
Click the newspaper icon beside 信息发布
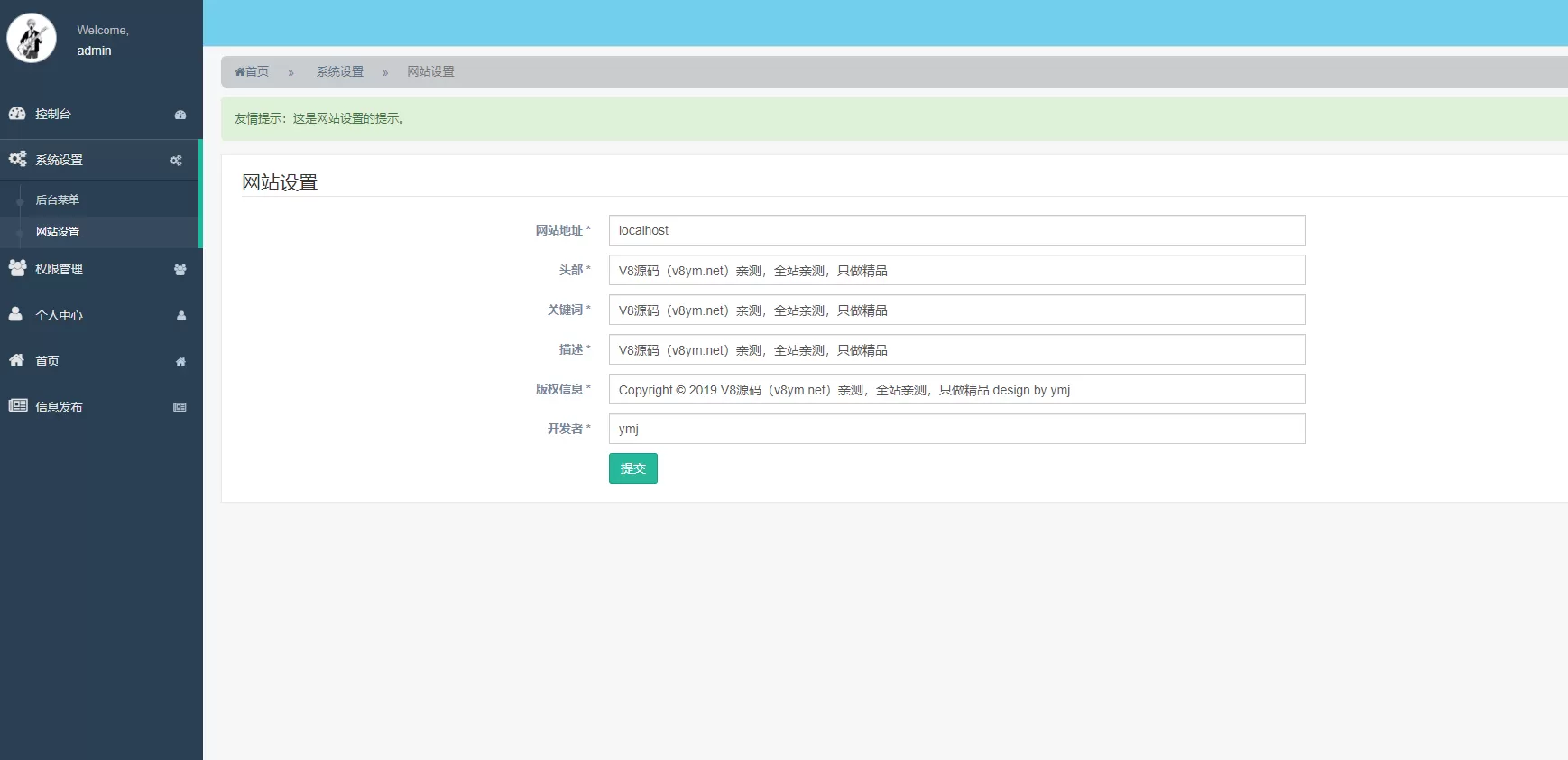pyautogui.click(x=17, y=406)
